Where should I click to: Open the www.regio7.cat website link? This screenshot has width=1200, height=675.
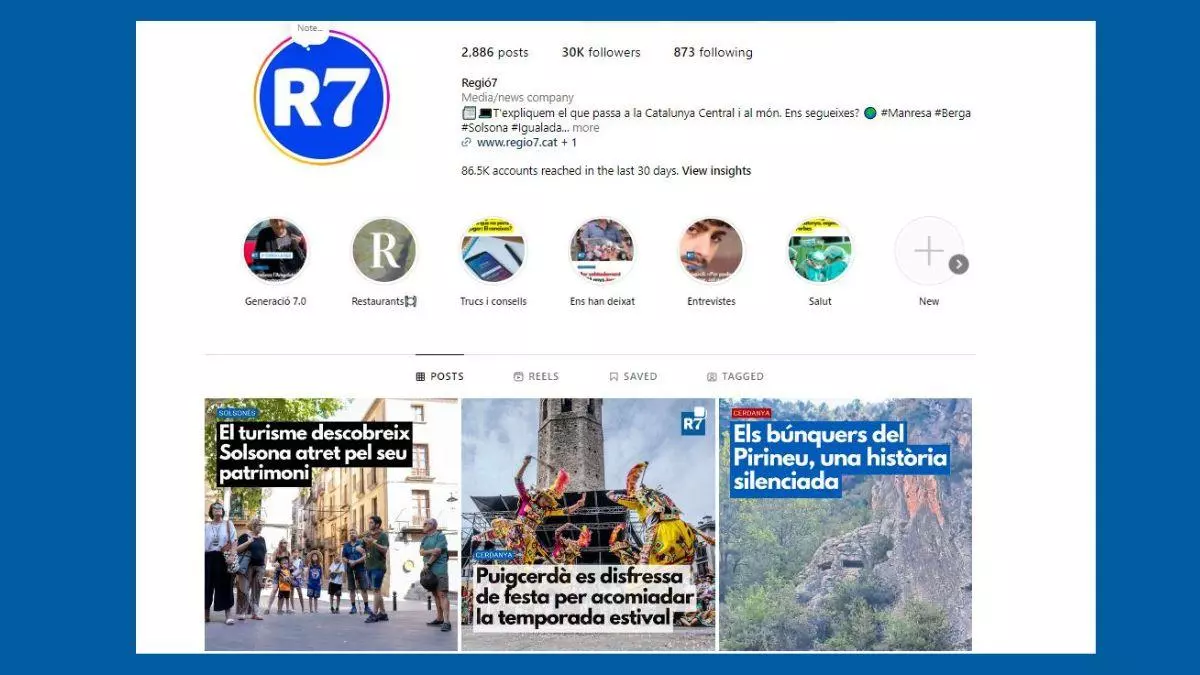tap(517, 143)
